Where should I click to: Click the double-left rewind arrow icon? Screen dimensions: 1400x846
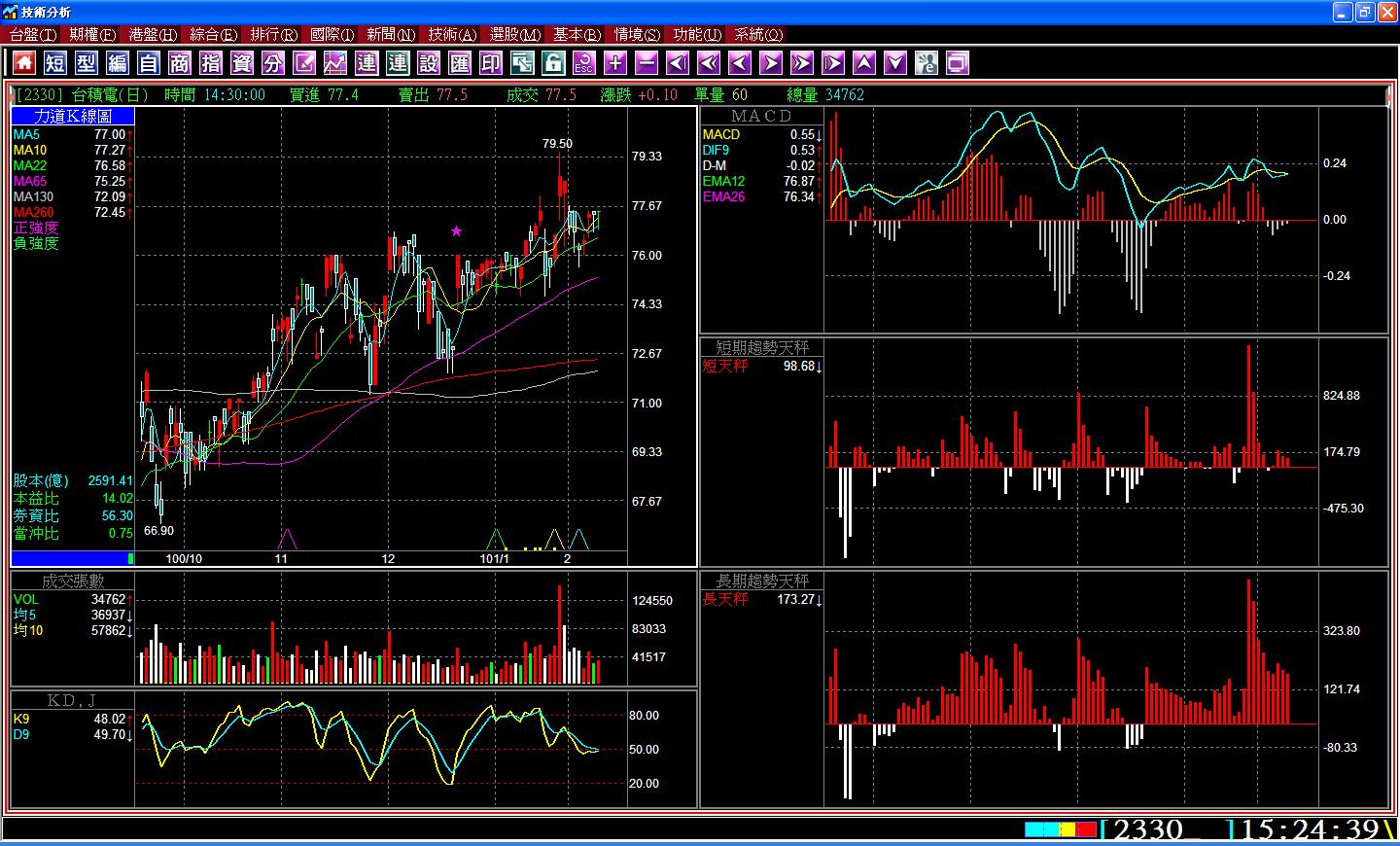point(709,63)
